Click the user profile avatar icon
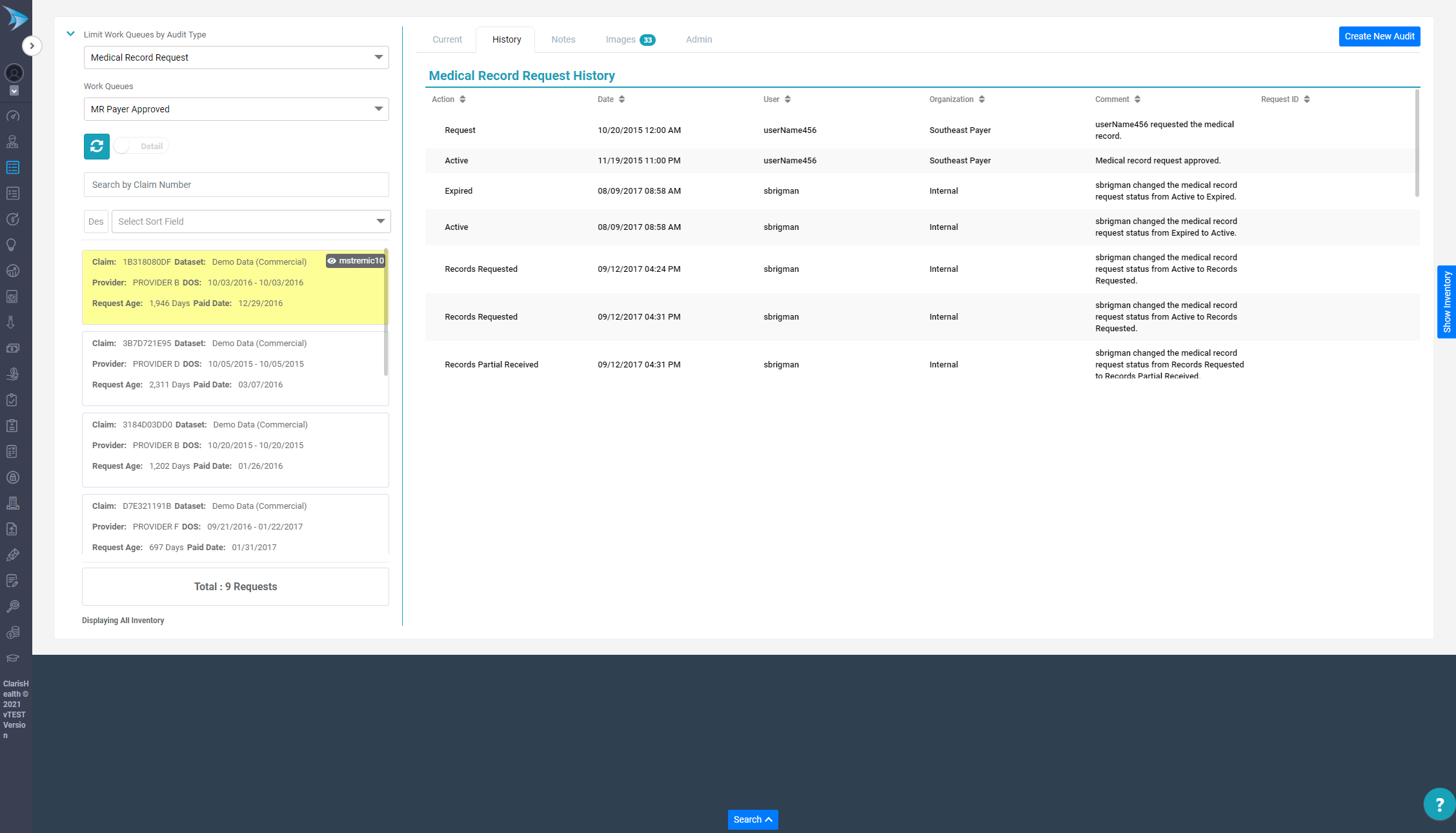The height and width of the screenshot is (833, 1456). 14,73
